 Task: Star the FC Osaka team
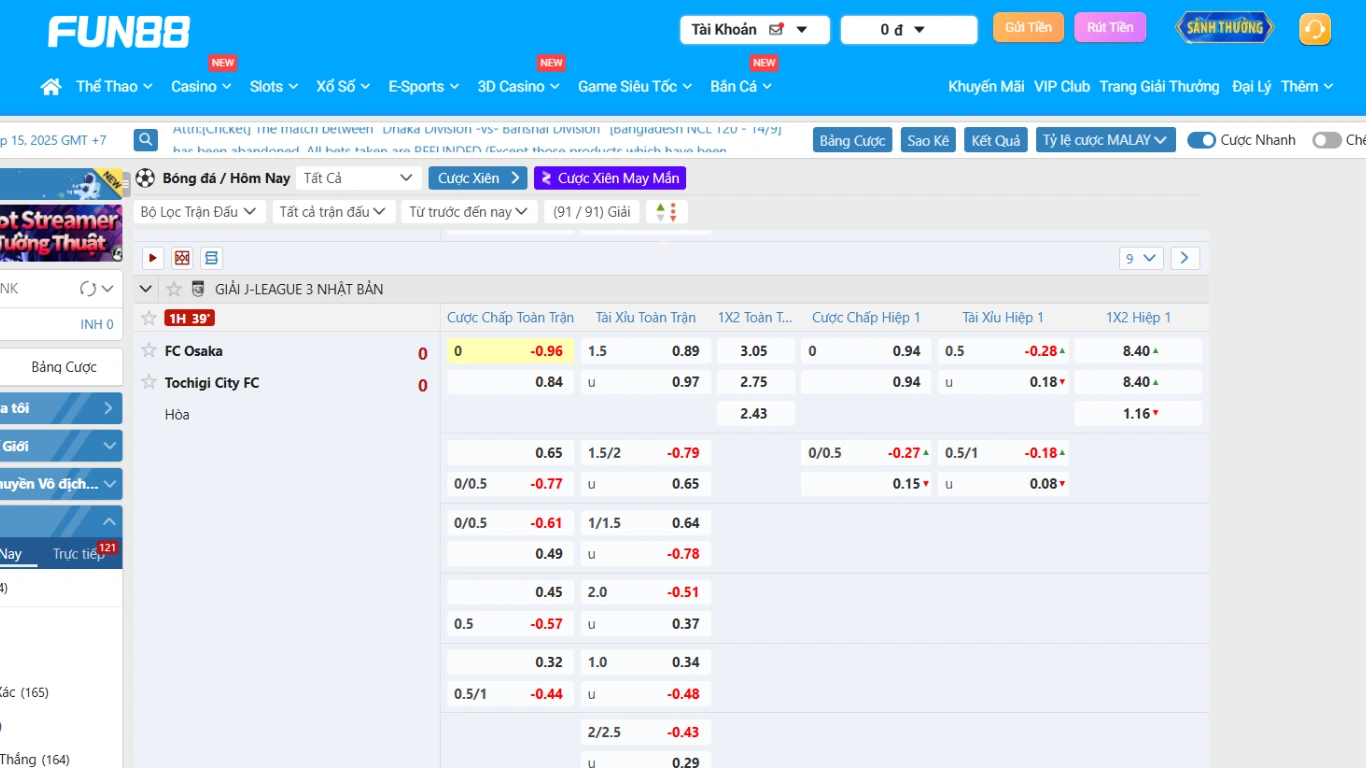coord(149,350)
